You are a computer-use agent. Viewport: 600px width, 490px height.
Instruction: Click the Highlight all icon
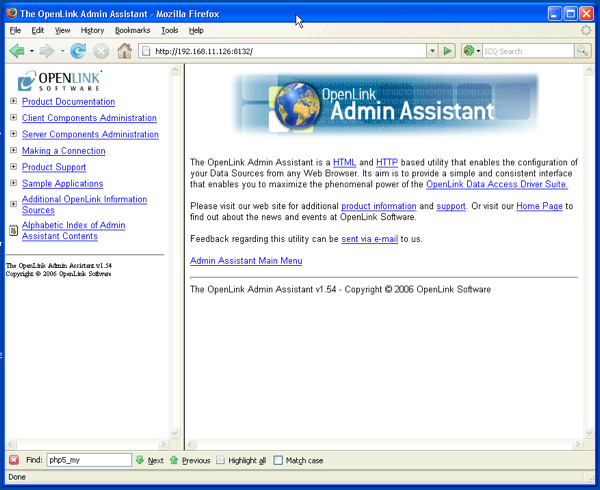220,460
